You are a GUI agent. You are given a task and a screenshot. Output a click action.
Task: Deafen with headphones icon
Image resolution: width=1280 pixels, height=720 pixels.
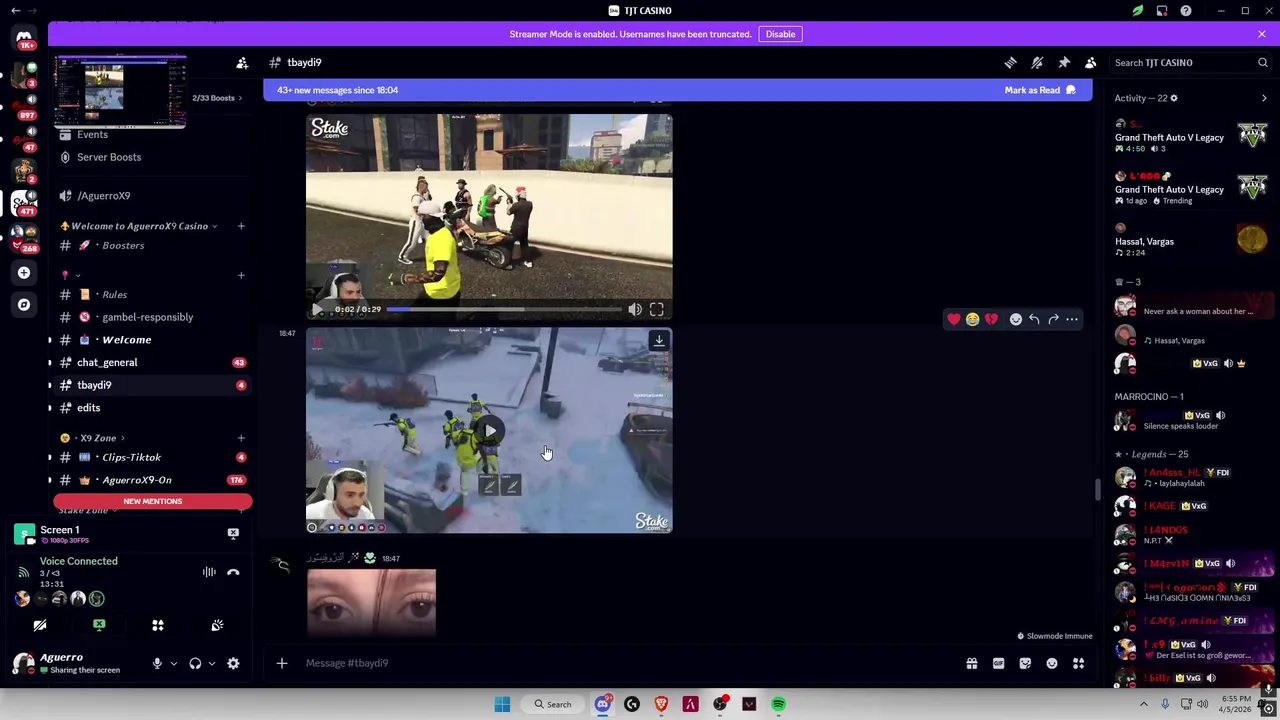tap(195, 663)
